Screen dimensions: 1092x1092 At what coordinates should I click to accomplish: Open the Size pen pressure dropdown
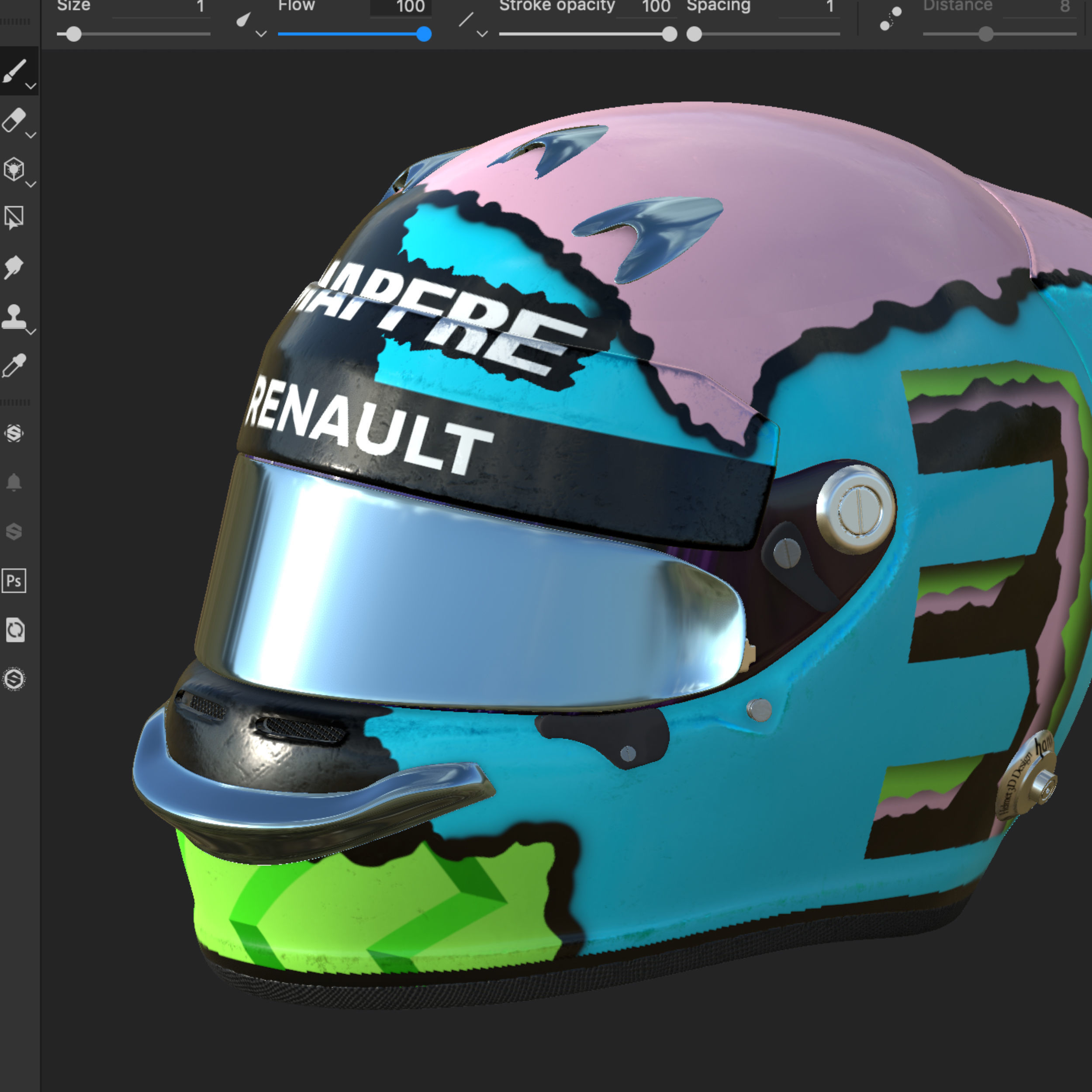(261, 34)
